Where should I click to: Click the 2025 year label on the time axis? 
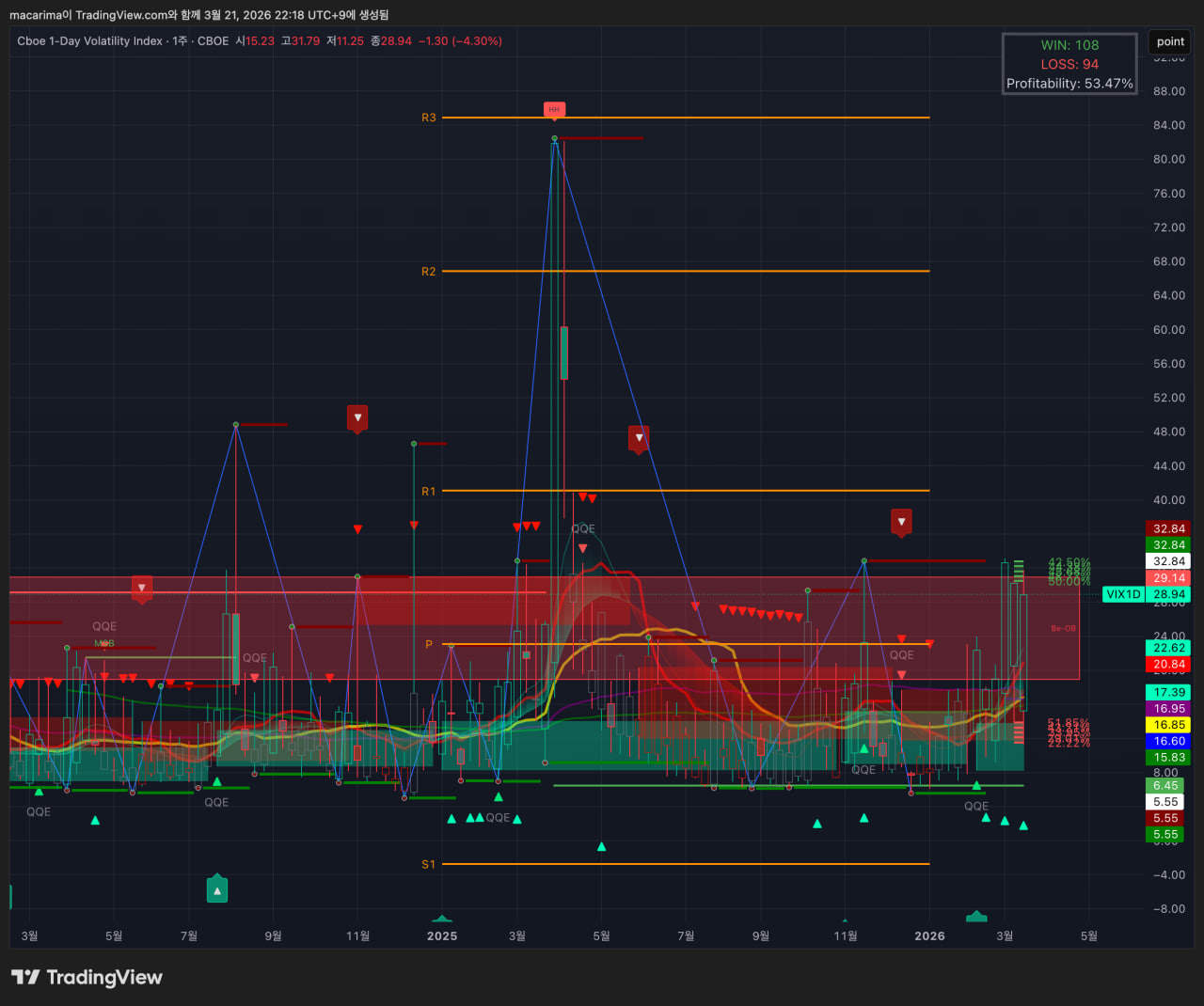(x=442, y=935)
